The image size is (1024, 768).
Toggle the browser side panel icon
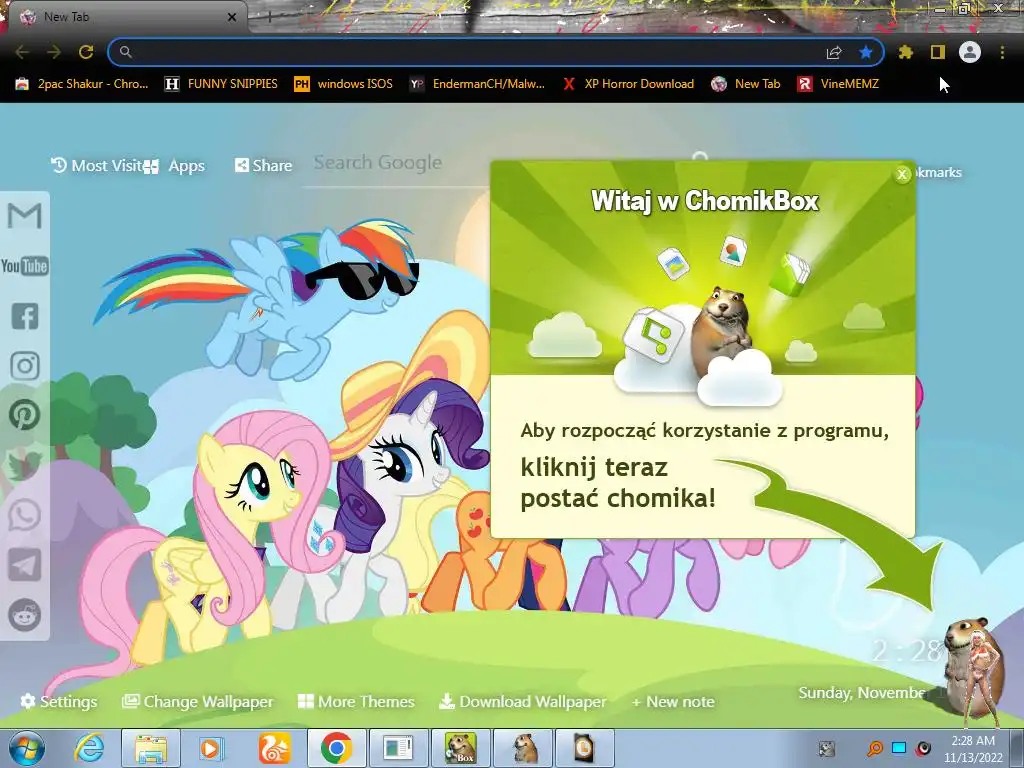point(938,52)
